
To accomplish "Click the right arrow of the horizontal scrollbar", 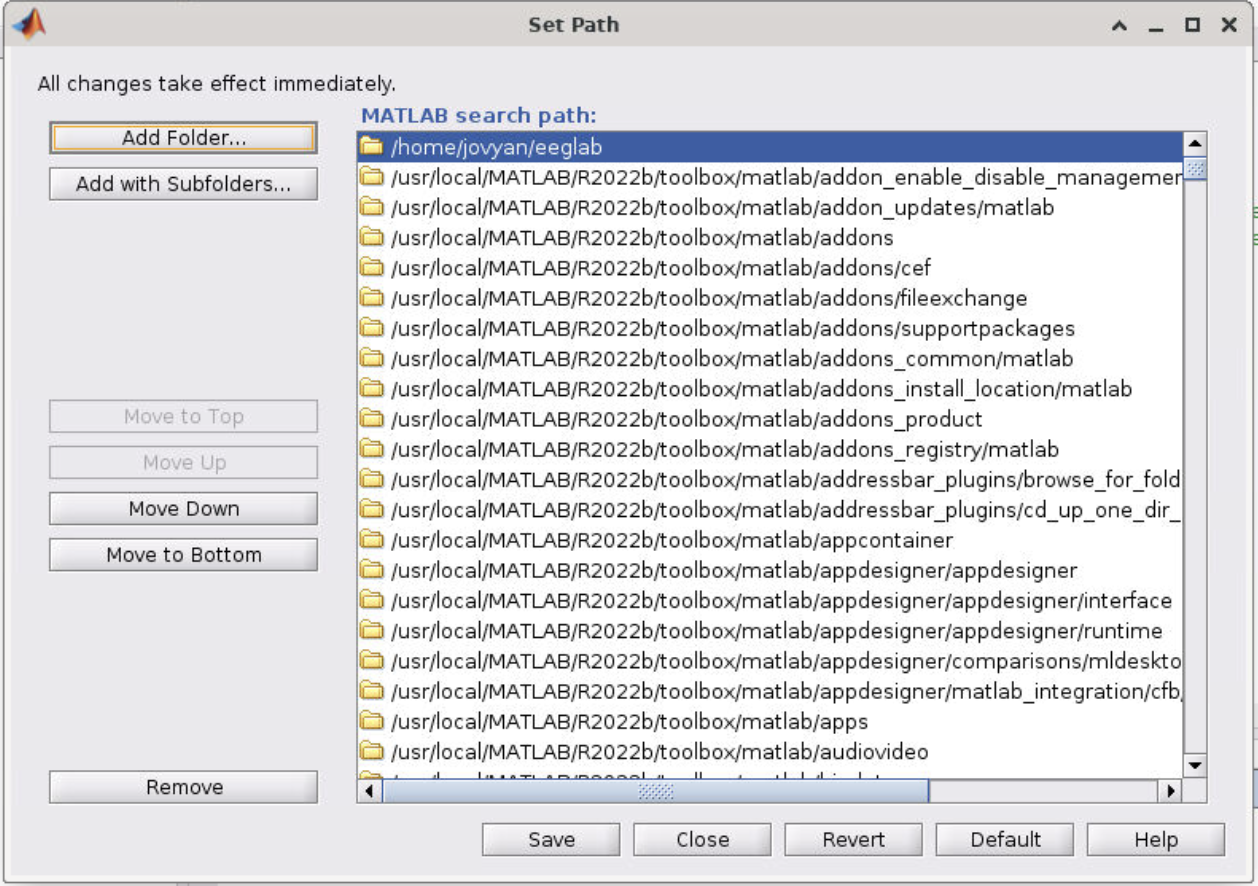I will [1170, 792].
